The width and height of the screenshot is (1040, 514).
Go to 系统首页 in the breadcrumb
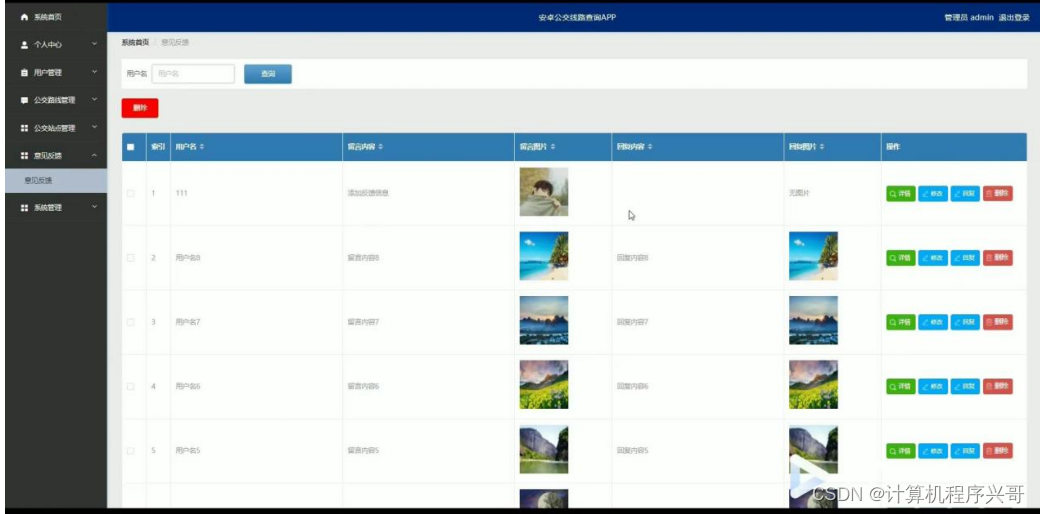coord(135,42)
